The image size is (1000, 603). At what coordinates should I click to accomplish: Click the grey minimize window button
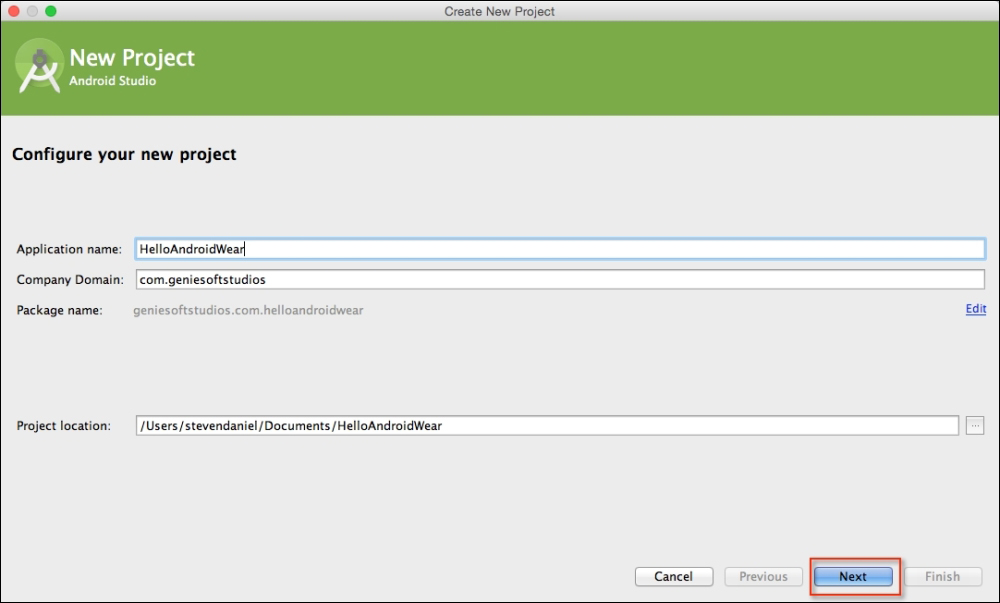(32, 11)
